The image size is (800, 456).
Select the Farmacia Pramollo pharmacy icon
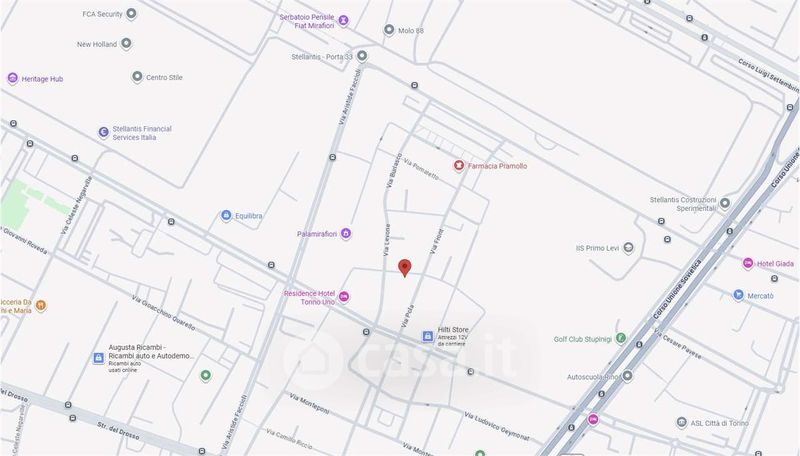tap(459, 166)
